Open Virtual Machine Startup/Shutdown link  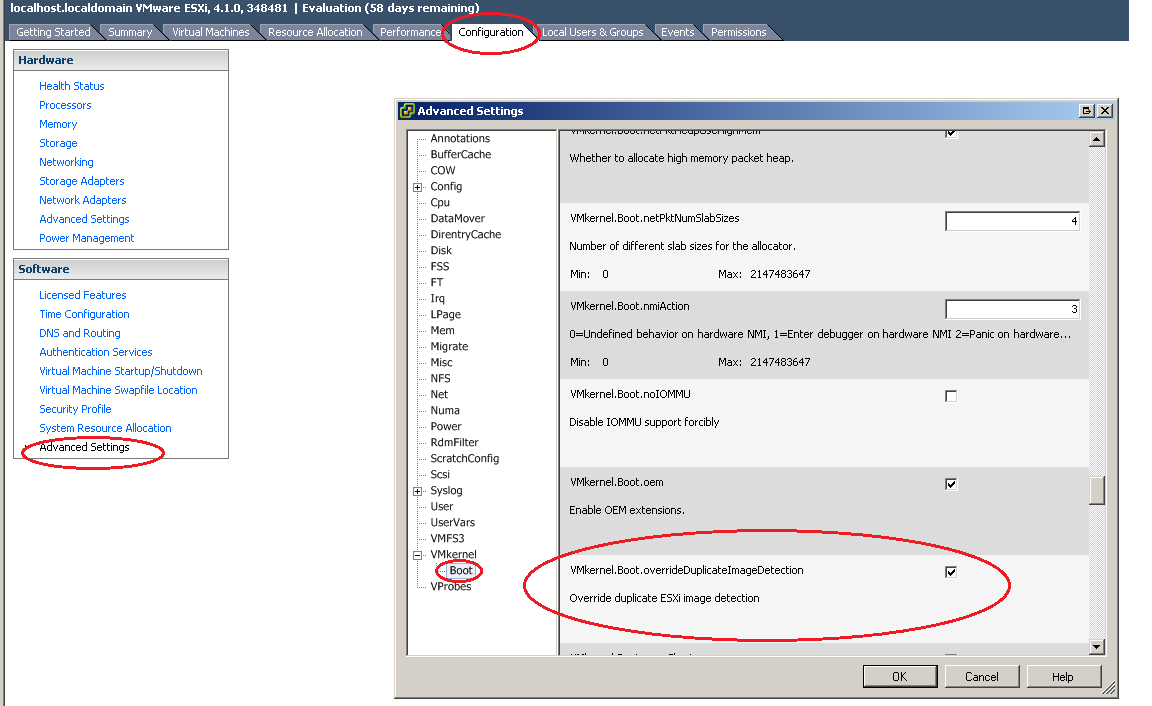pos(121,372)
